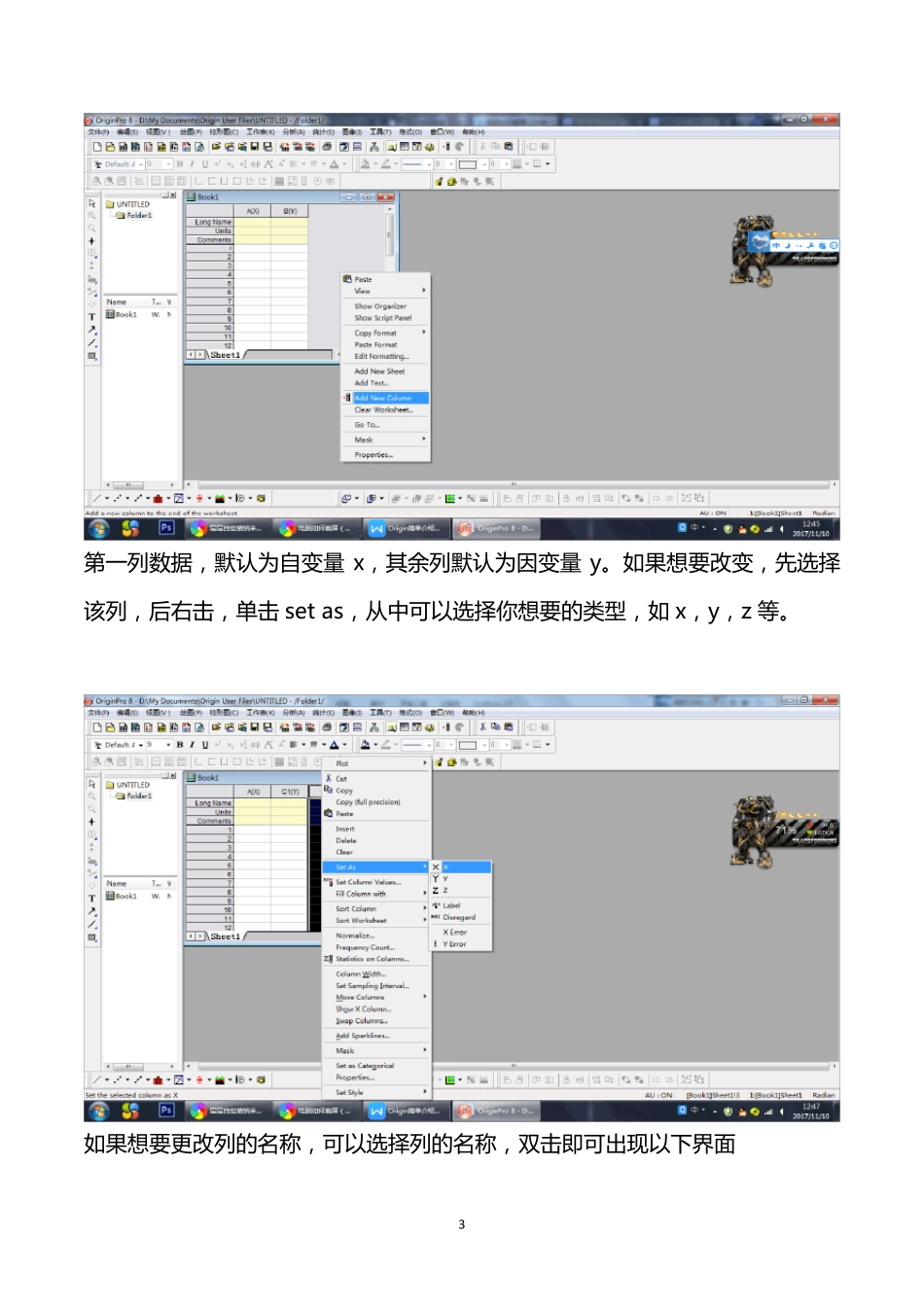The image size is (924, 1307).
Task: Choose Z in the Set As submenu
Action: pyautogui.click(x=461, y=890)
